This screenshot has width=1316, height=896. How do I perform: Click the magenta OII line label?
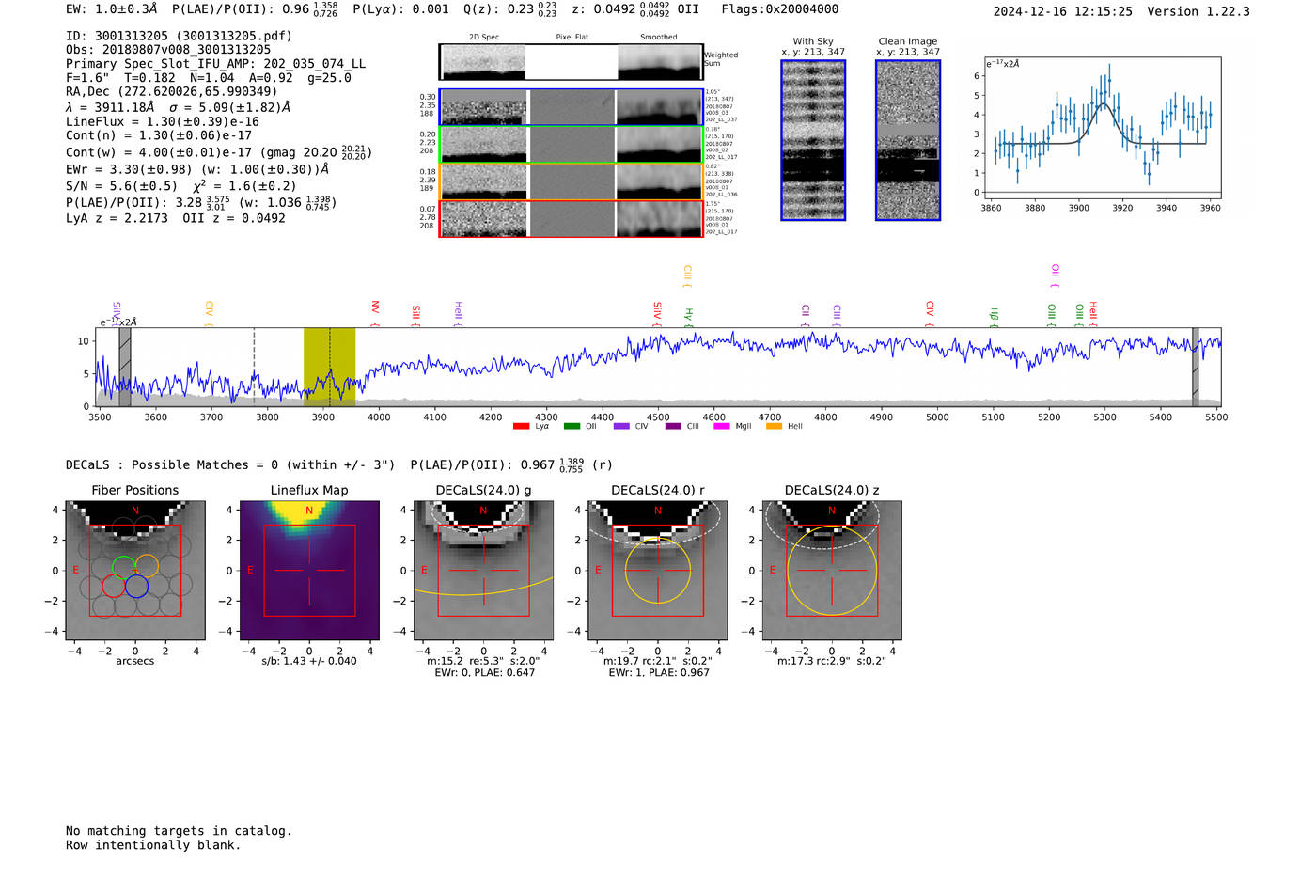(1056, 275)
